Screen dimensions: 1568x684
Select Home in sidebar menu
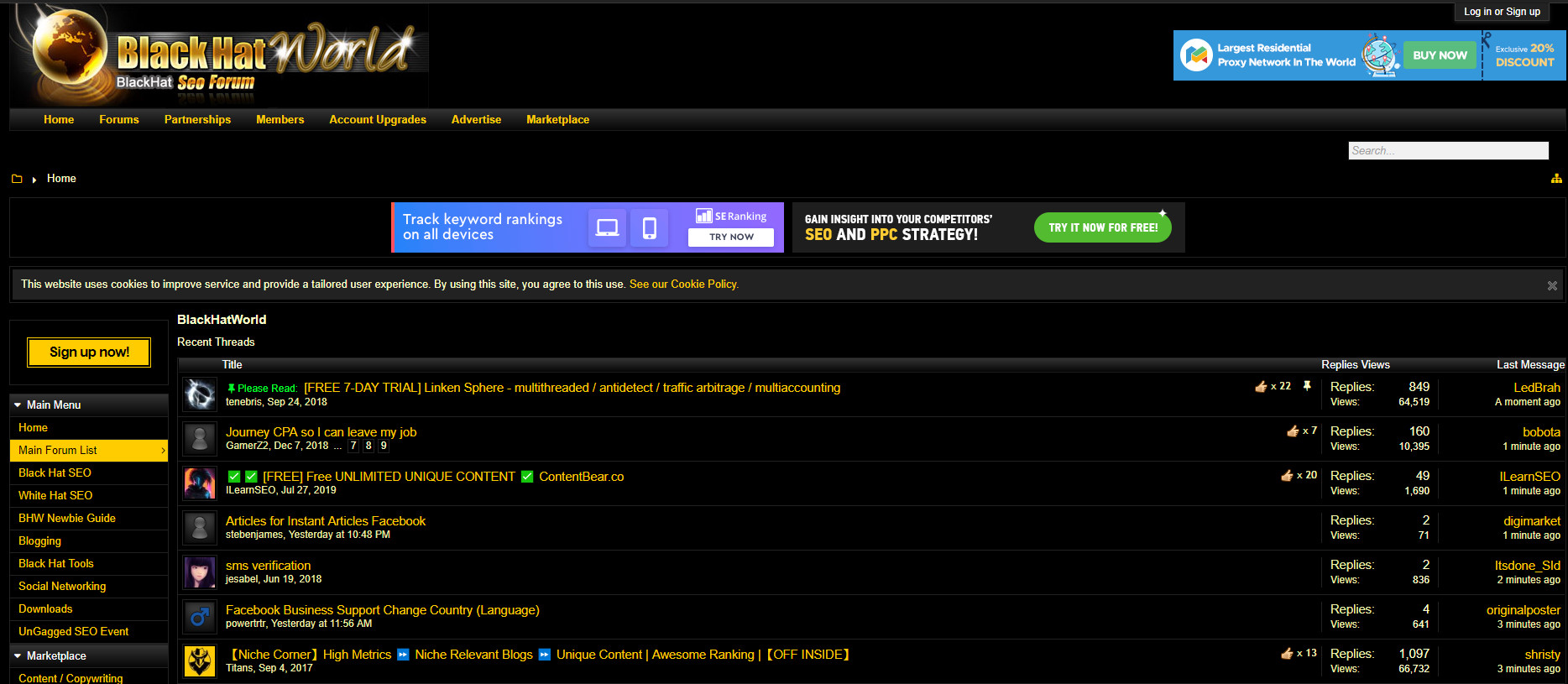89,428
